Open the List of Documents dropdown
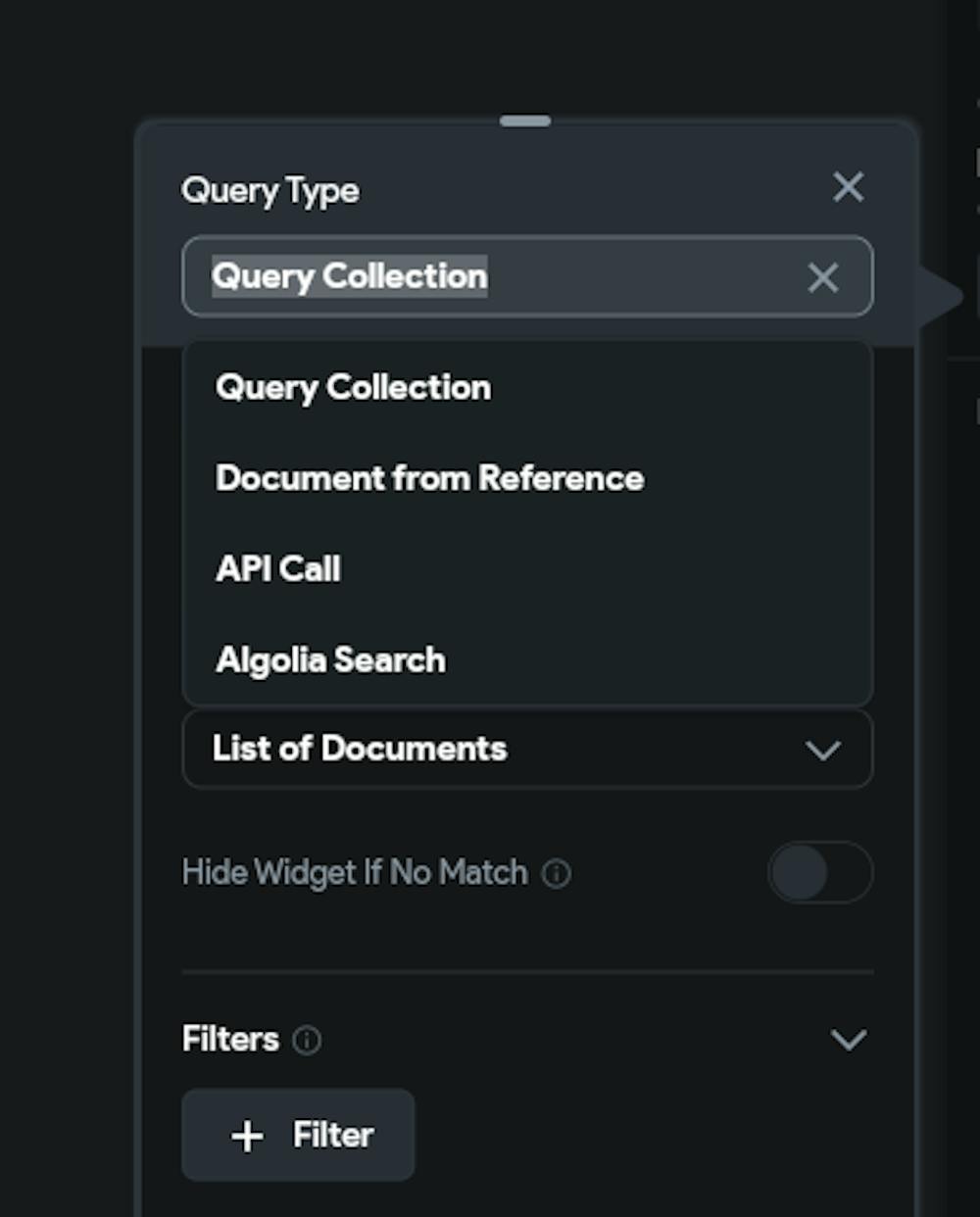980x1217 pixels. point(527,750)
